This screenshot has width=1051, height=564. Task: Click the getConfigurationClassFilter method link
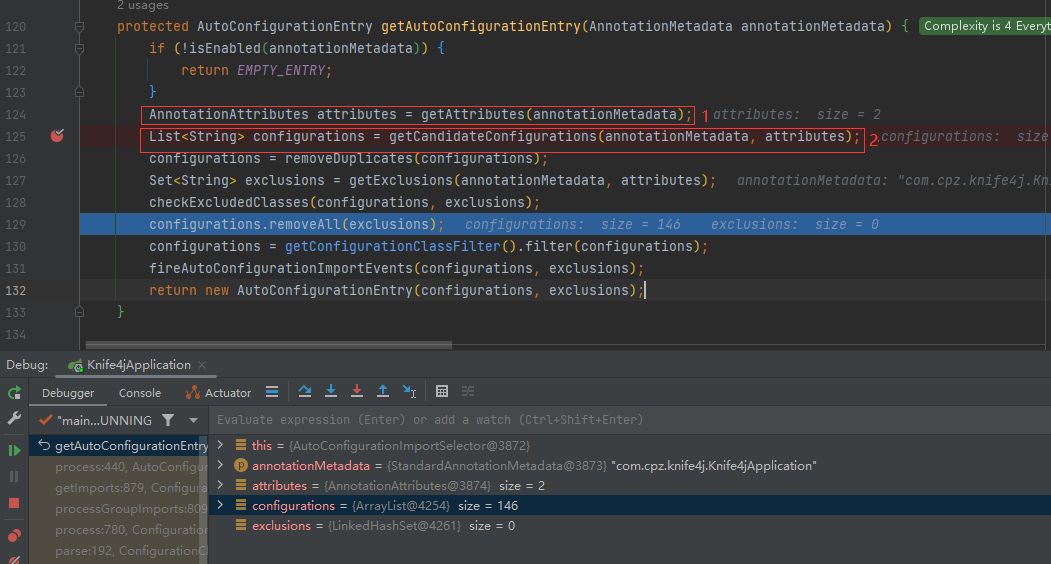click(393, 246)
